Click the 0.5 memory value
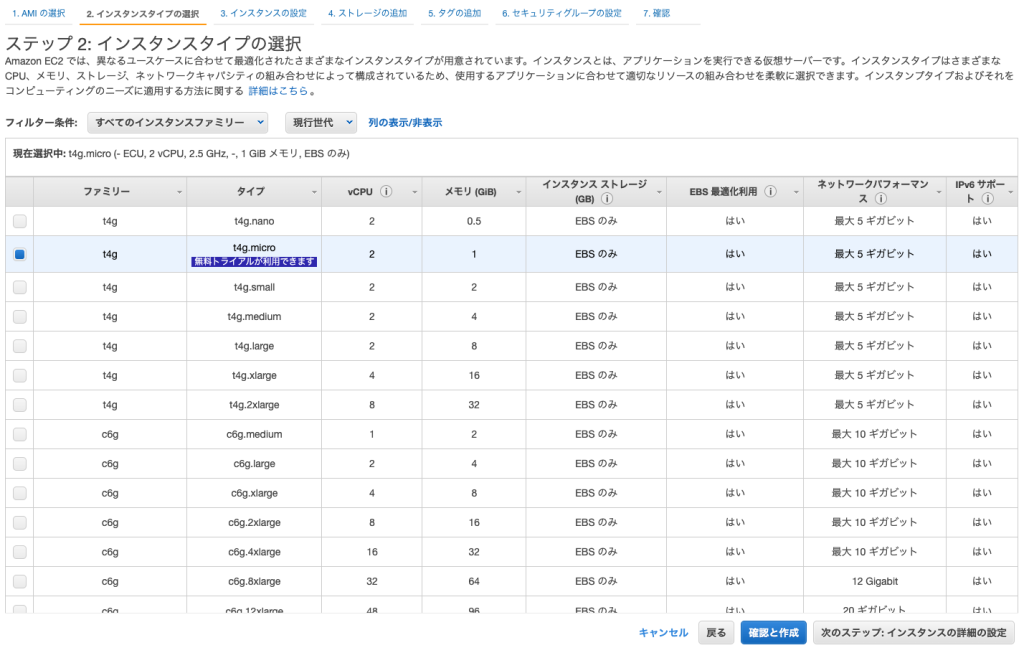This screenshot has height=658, width=1024. coord(474,221)
